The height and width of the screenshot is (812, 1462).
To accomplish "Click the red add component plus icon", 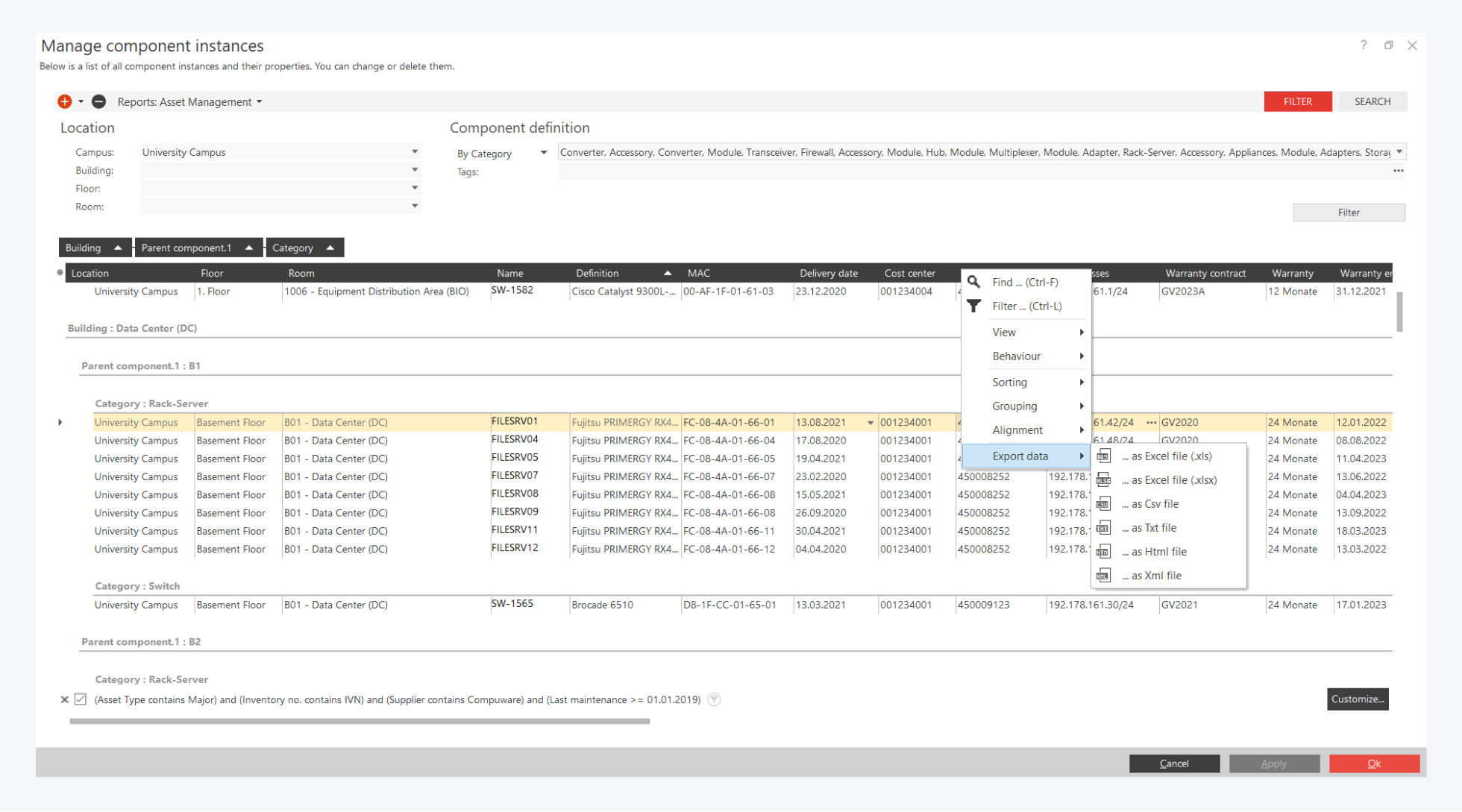I will pyautogui.click(x=65, y=101).
